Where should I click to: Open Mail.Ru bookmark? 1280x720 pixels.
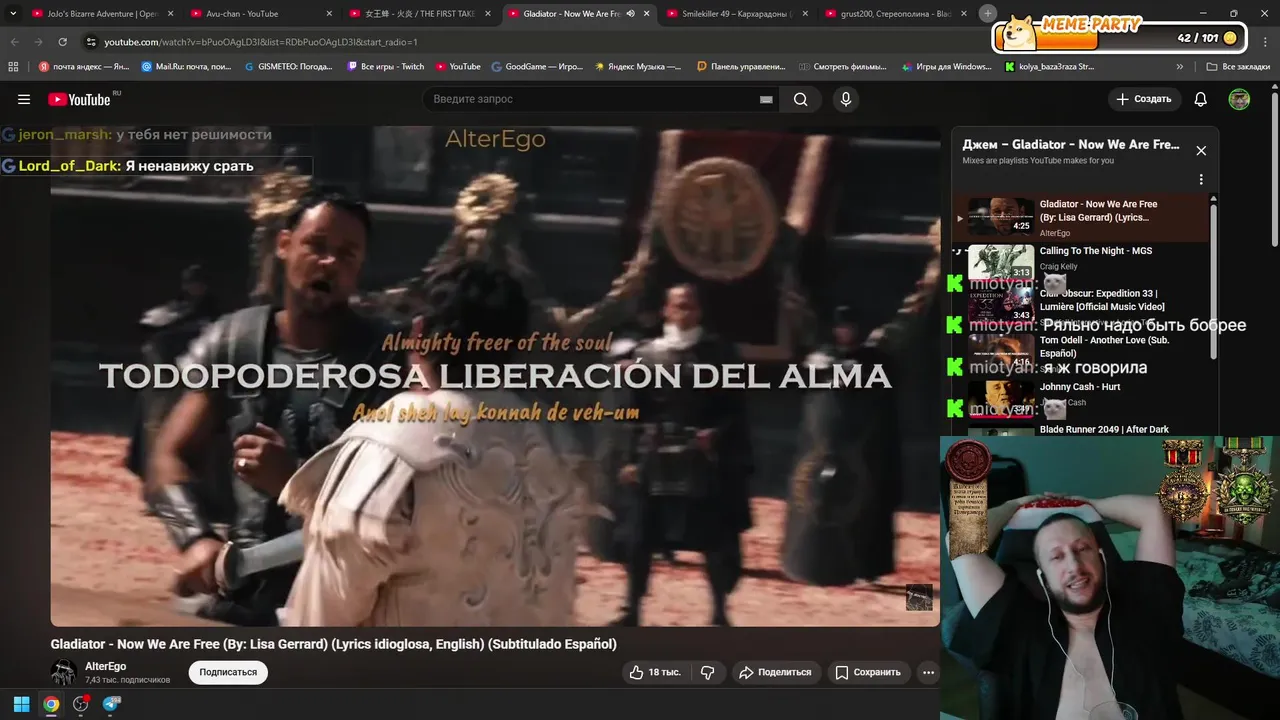(x=186, y=67)
